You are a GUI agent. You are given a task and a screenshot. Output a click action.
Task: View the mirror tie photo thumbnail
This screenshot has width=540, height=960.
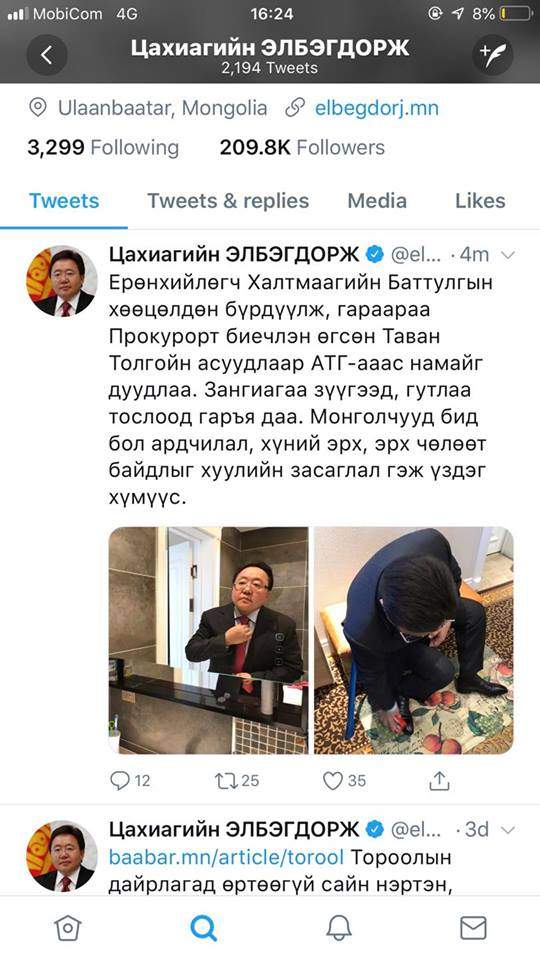pos(209,640)
